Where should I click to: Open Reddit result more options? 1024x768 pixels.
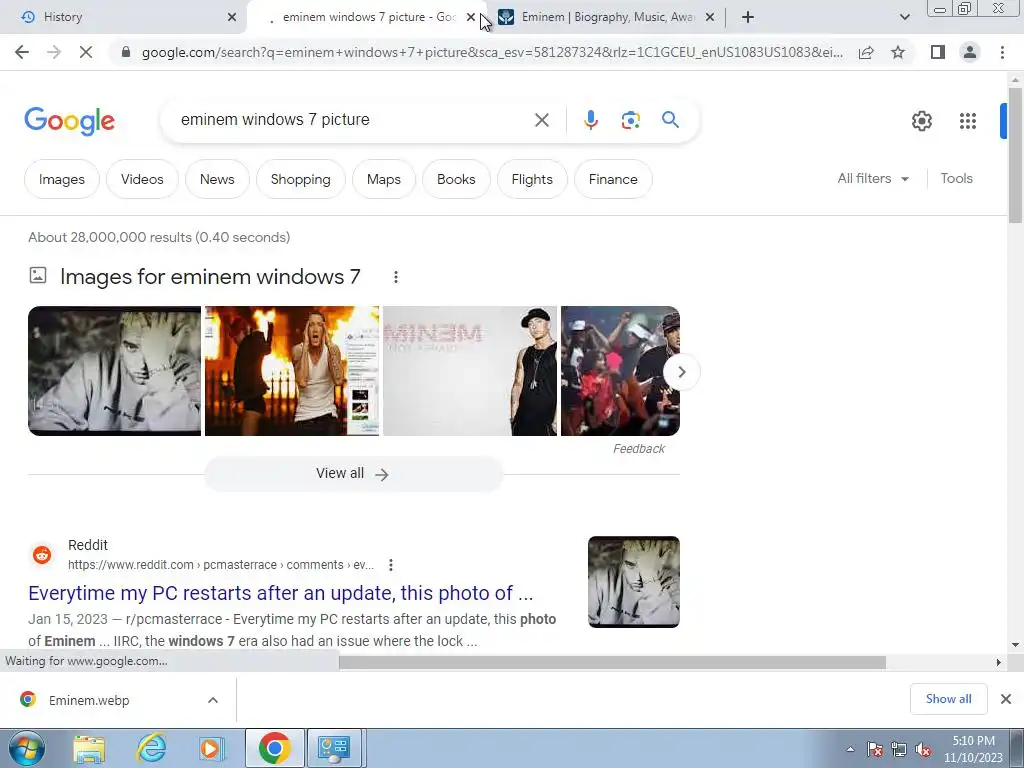tap(391, 565)
